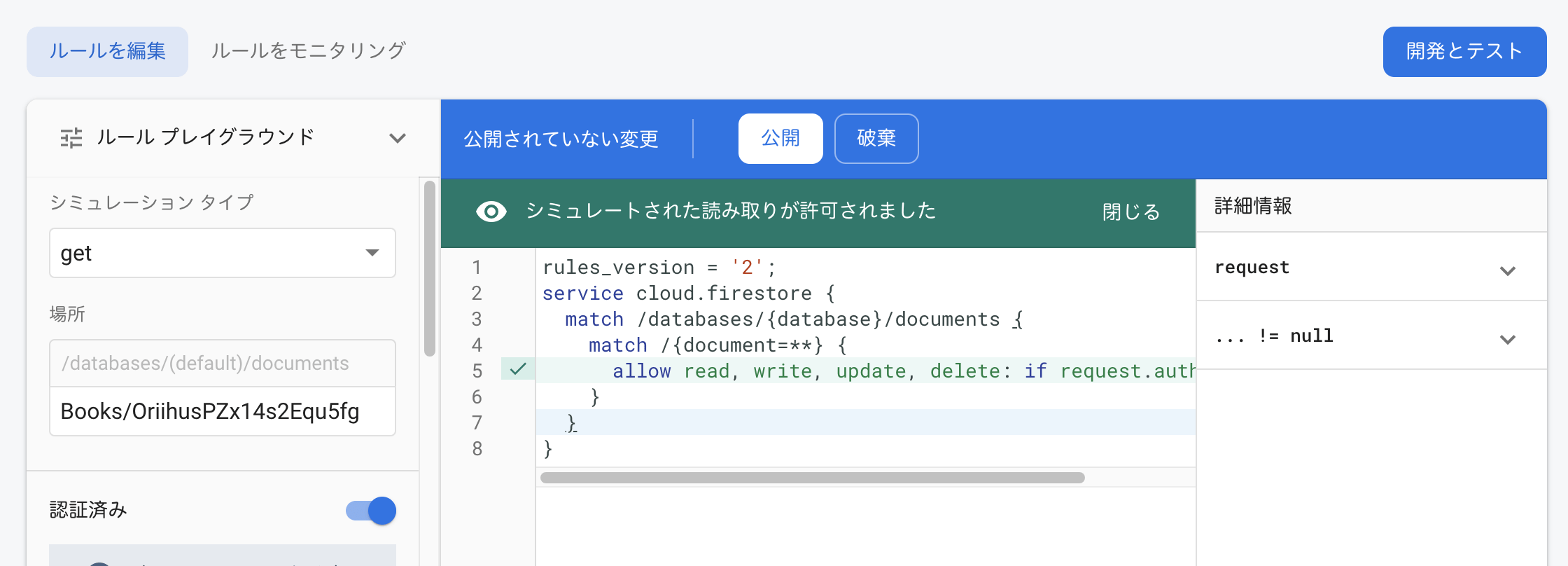Switch to ルールをモニタリング tab
1568x566 pixels.
[309, 51]
